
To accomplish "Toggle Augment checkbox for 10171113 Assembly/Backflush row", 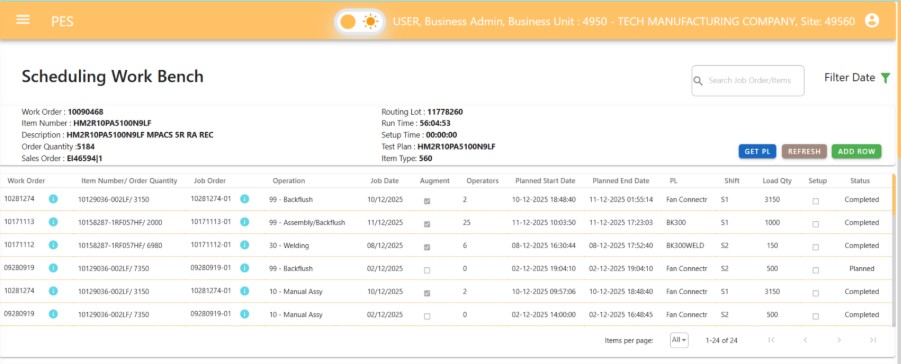I will 426,224.
